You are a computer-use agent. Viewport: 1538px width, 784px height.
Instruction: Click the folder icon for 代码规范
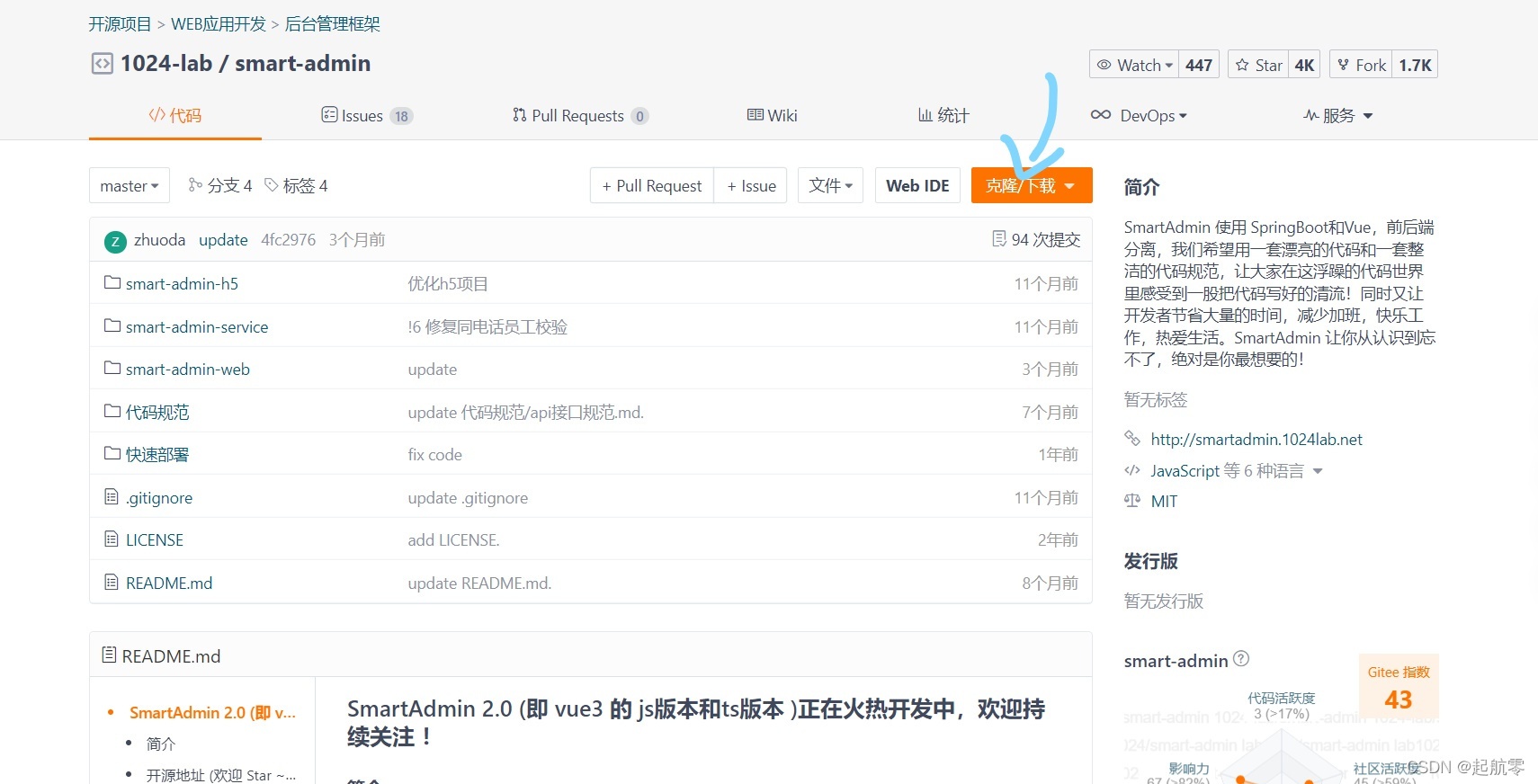(112, 411)
